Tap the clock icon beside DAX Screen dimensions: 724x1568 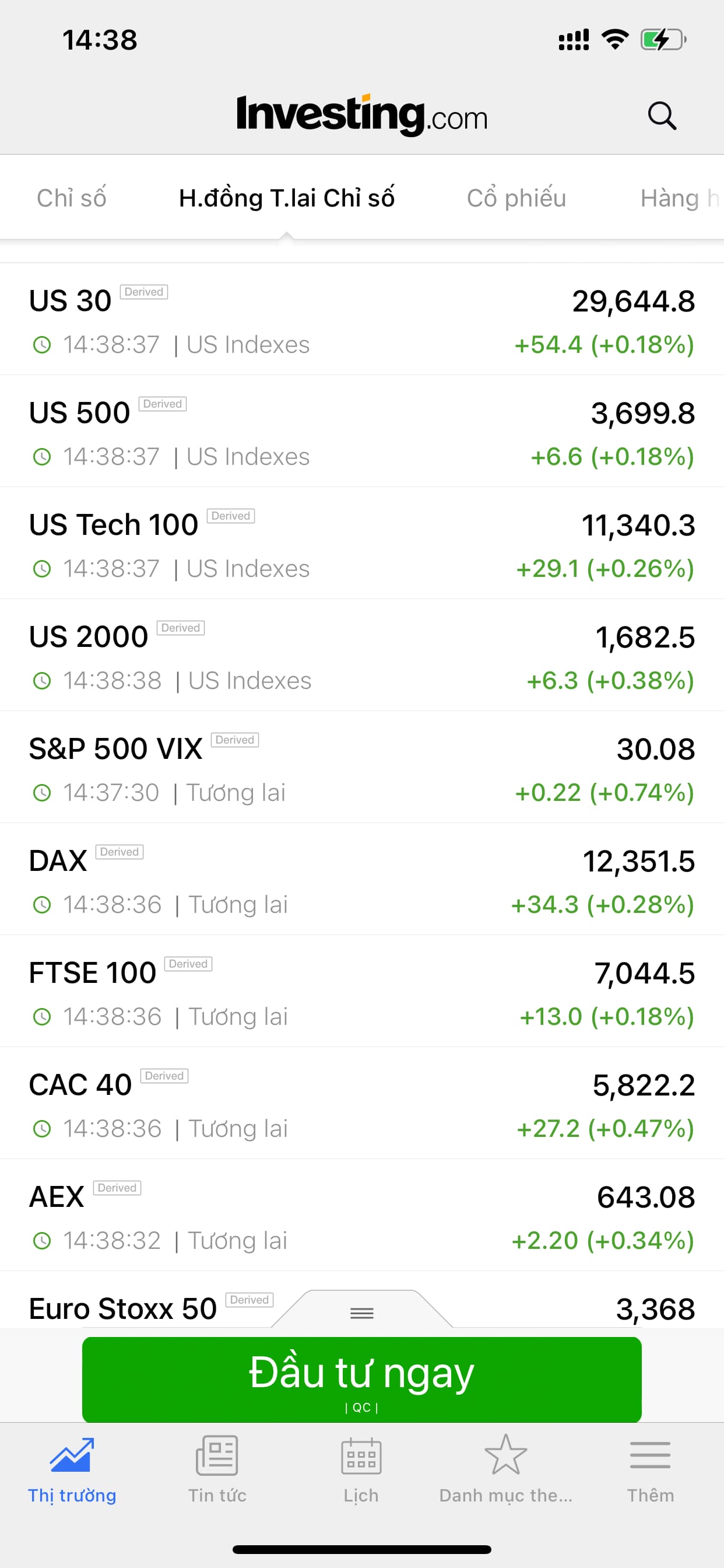tap(41, 905)
